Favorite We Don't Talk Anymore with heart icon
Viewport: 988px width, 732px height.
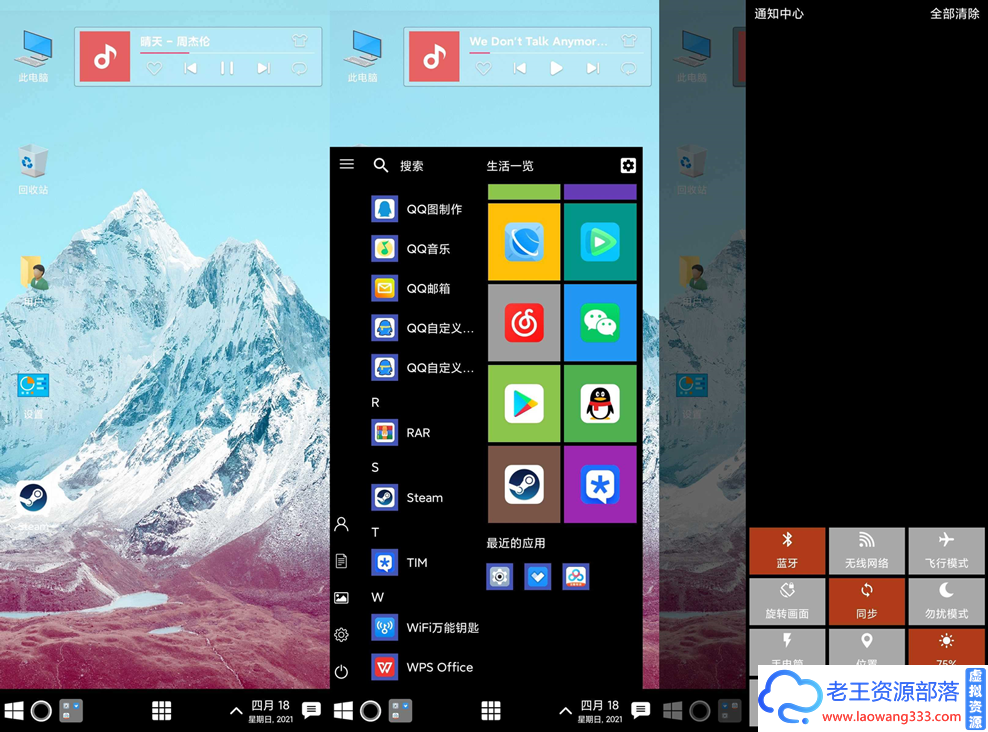[483, 68]
